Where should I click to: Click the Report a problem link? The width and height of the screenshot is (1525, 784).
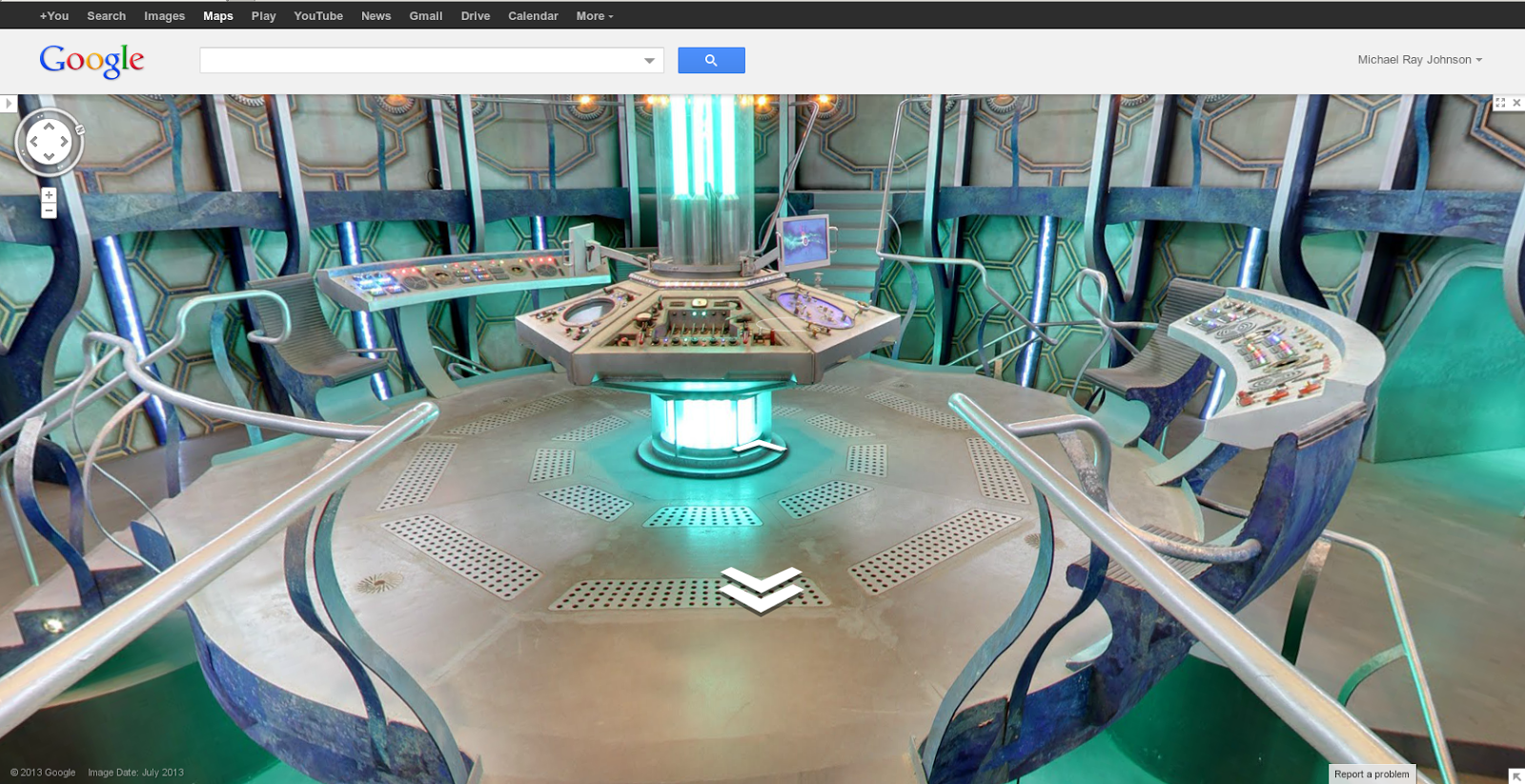click(x=1372, y=774)
